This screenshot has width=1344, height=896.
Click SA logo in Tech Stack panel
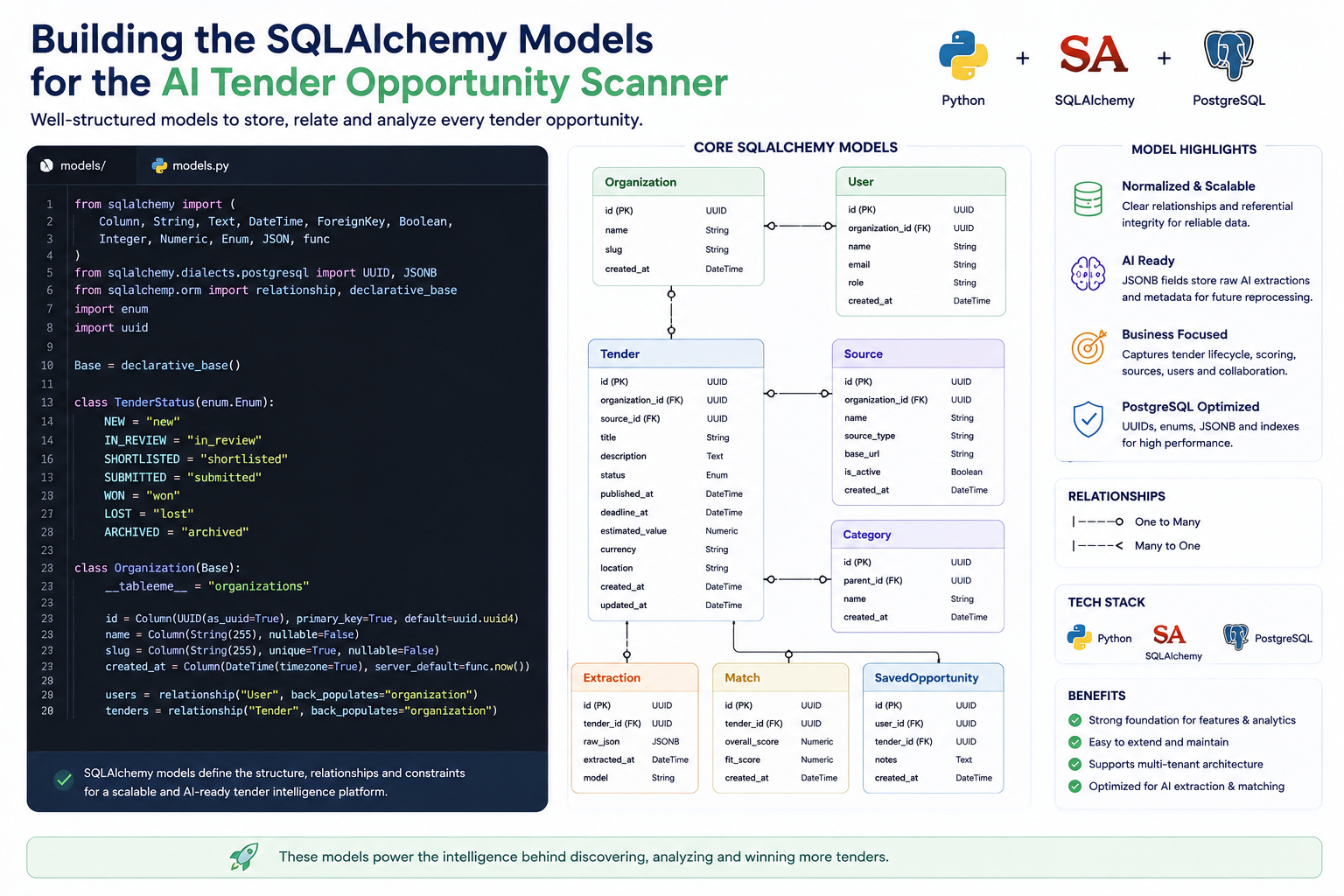point(1169,634)
